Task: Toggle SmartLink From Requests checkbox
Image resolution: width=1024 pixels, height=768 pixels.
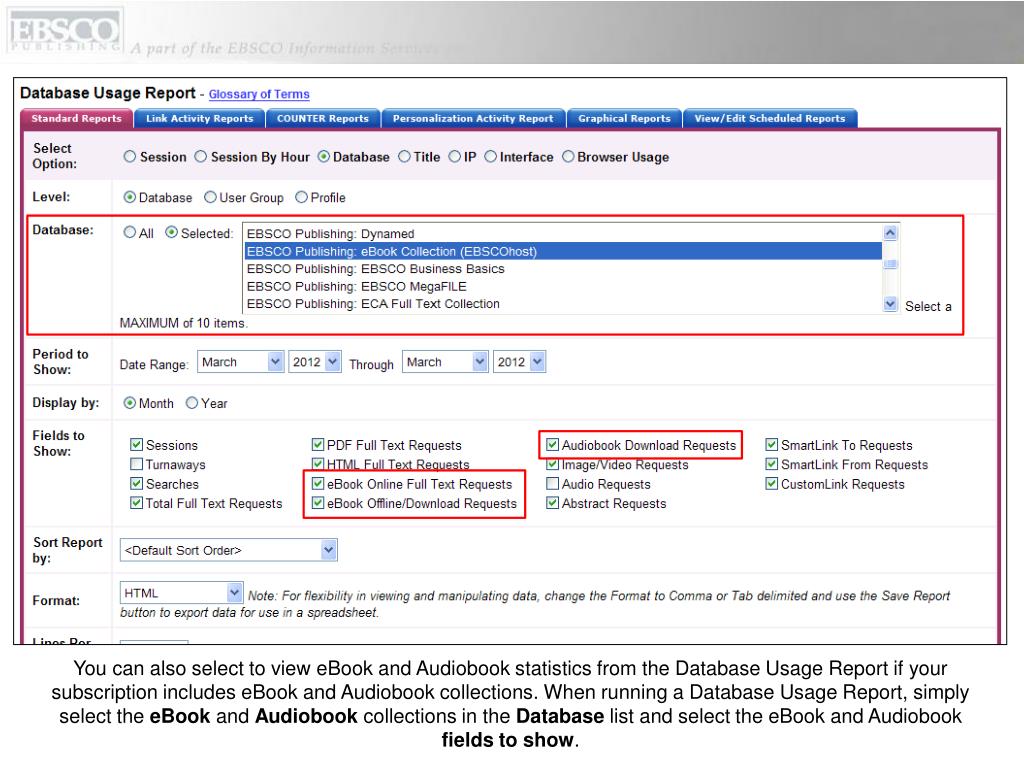Action: point(772,464)
